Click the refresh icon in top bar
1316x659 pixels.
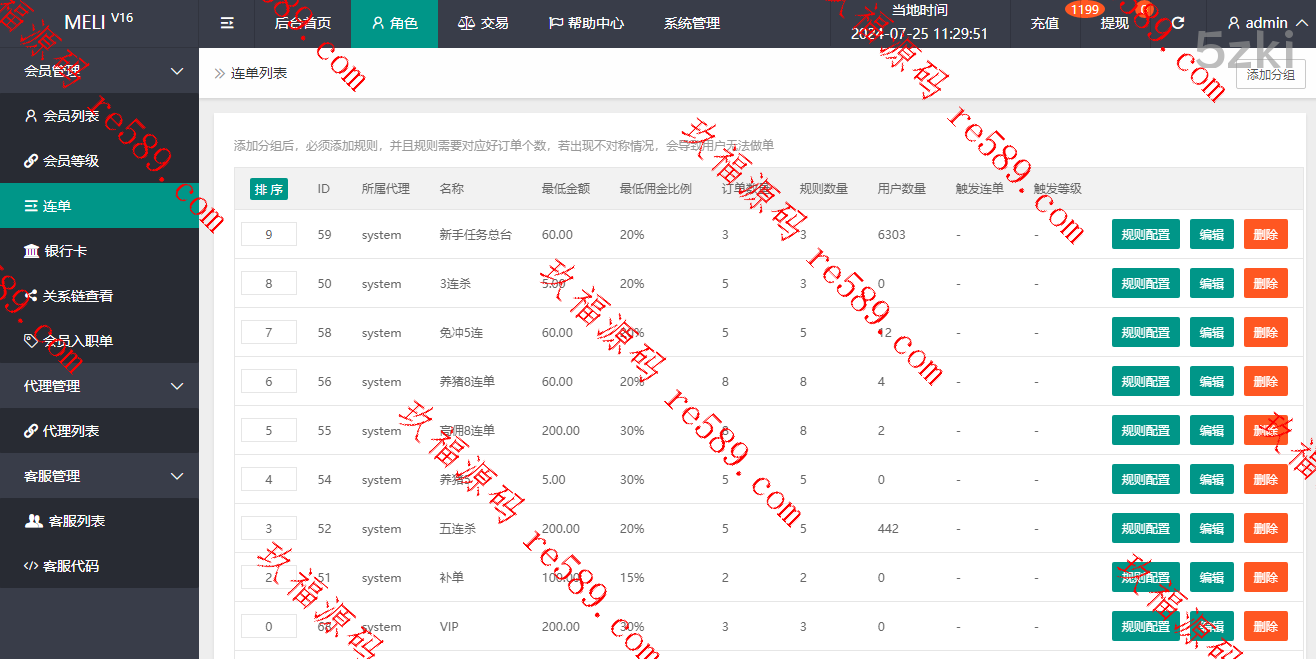[1178, 23]
